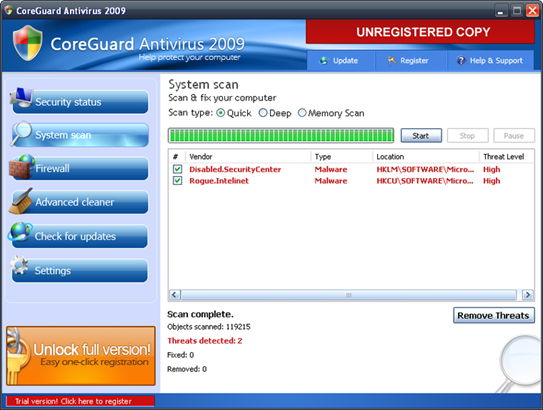Close the CoreGuard Antivirus window
543x410 pixels.
point(532,10)
